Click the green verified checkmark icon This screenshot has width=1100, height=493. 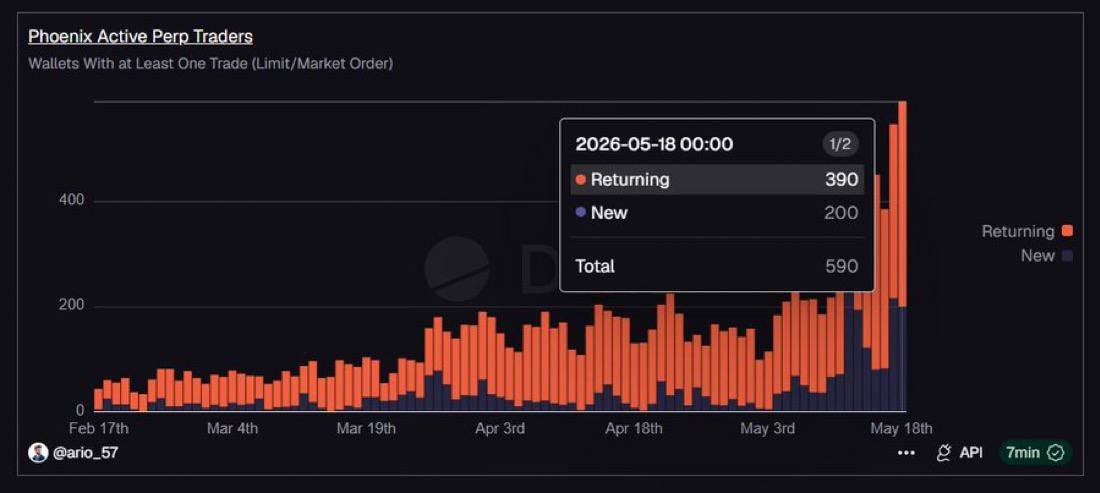pyautogui.click(x=1056, y=453)
